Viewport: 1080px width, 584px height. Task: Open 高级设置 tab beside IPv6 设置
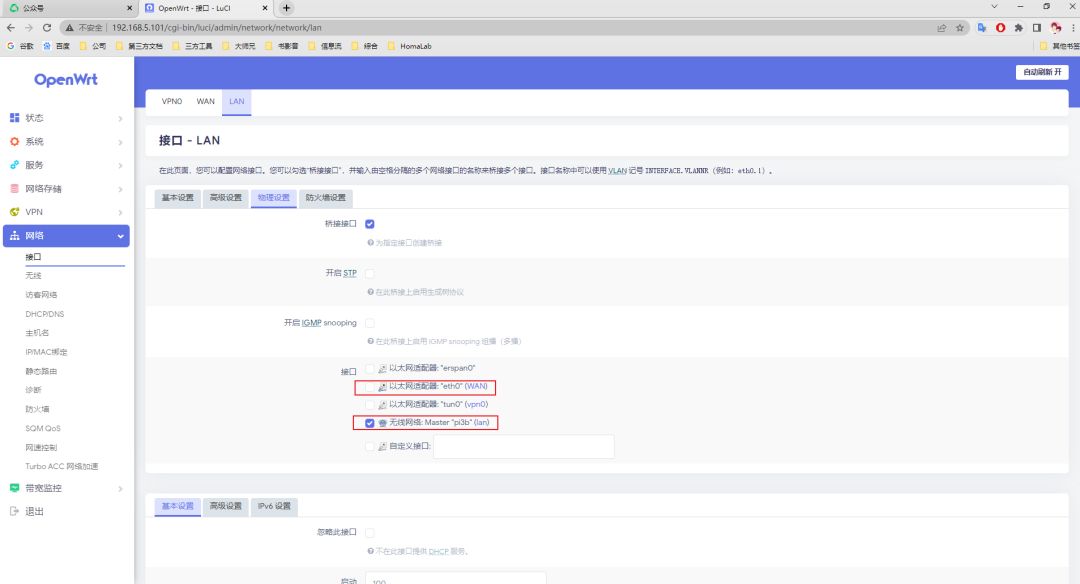tap(226, 506)
